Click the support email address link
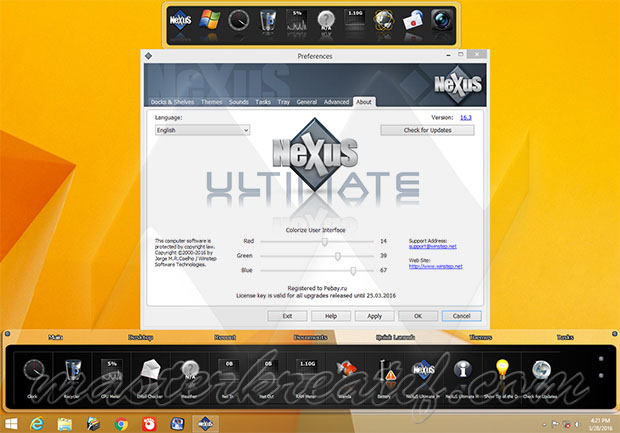Viewport: 620px width, 433px height. tap(433, 246)
